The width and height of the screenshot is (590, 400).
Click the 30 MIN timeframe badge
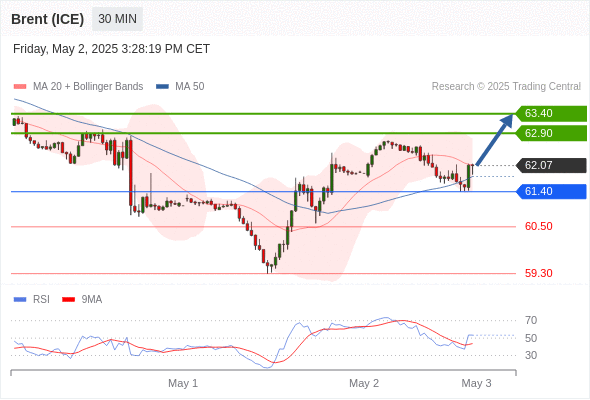point(117,19)
